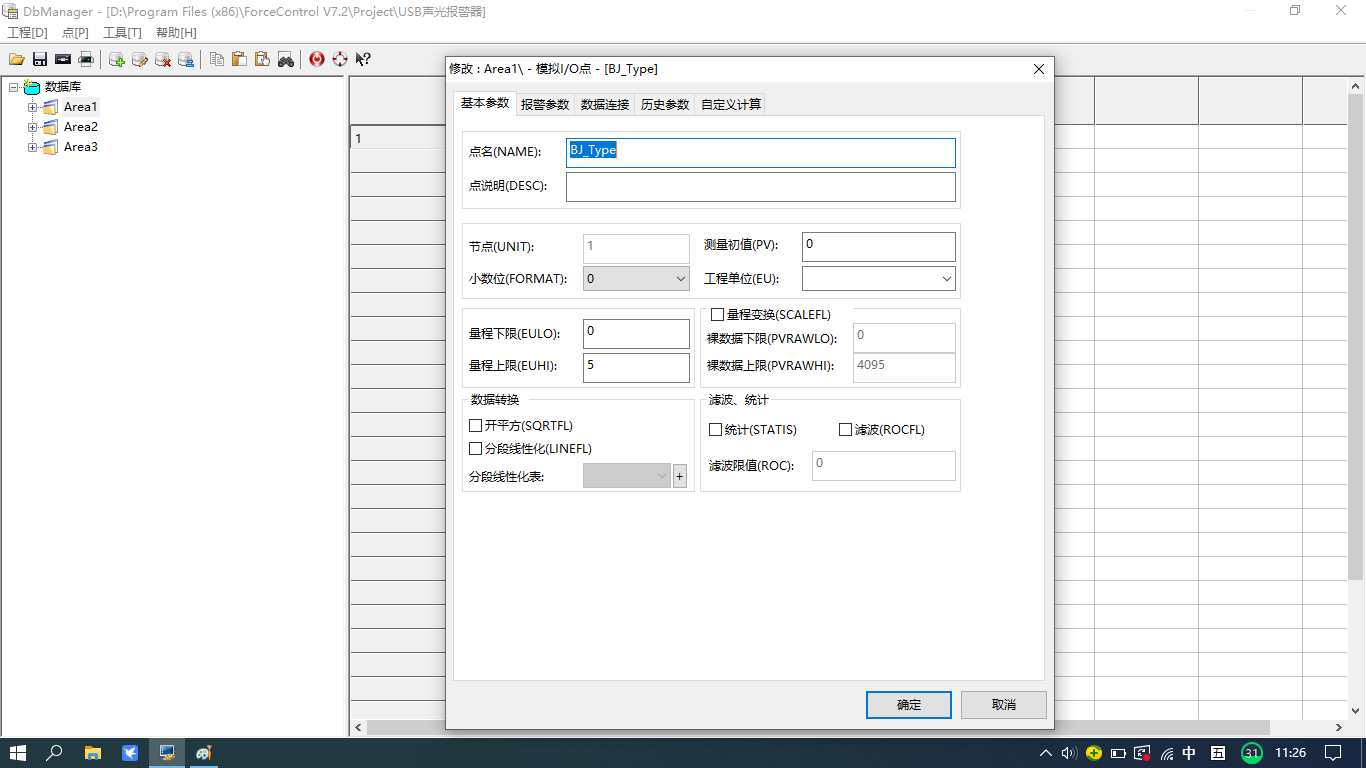Viewport: 1366px width, 768px height.
Task: Click the printer icon in the toolbar
Action: click(86, 59)
